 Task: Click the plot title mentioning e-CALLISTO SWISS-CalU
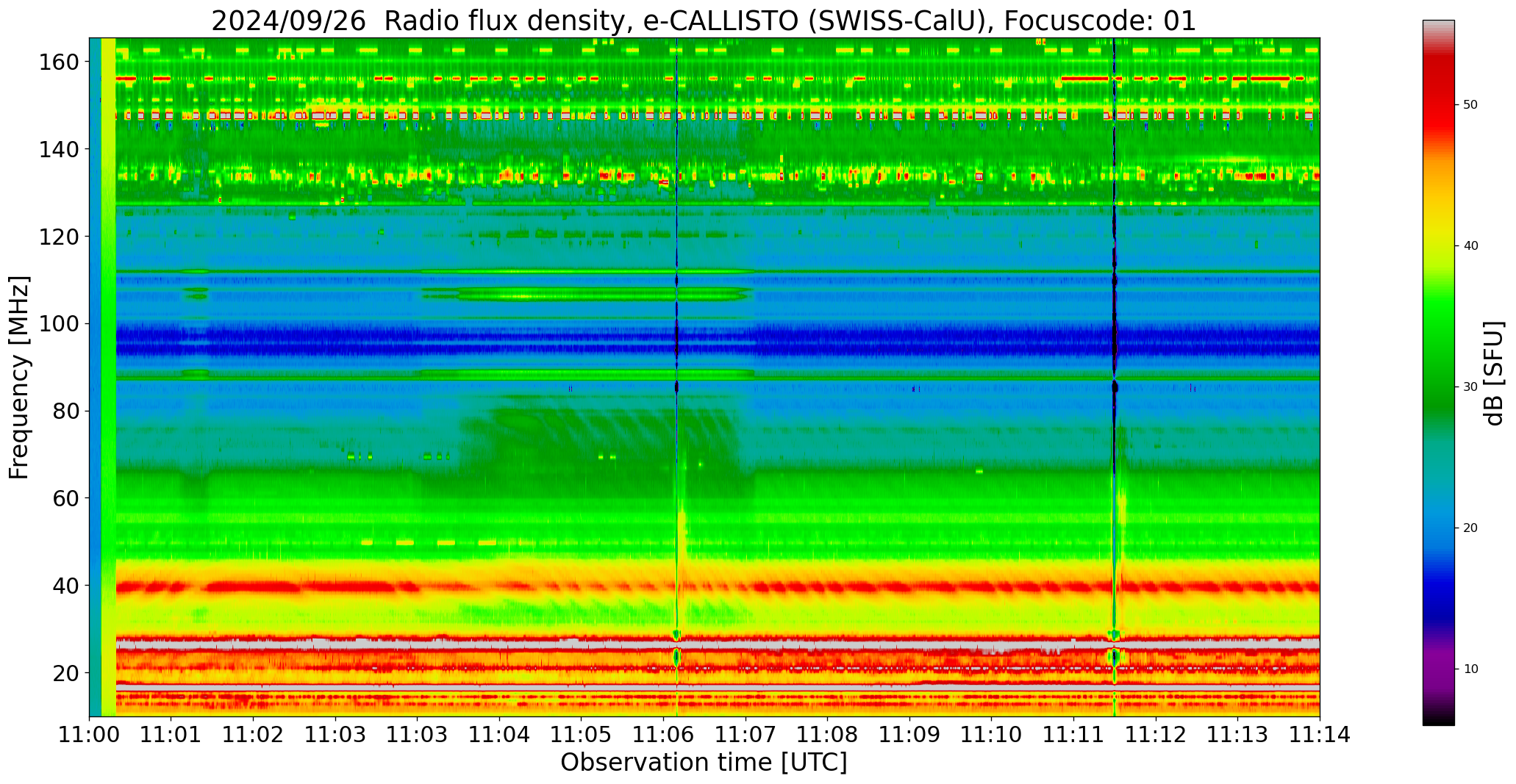point(704,21)
